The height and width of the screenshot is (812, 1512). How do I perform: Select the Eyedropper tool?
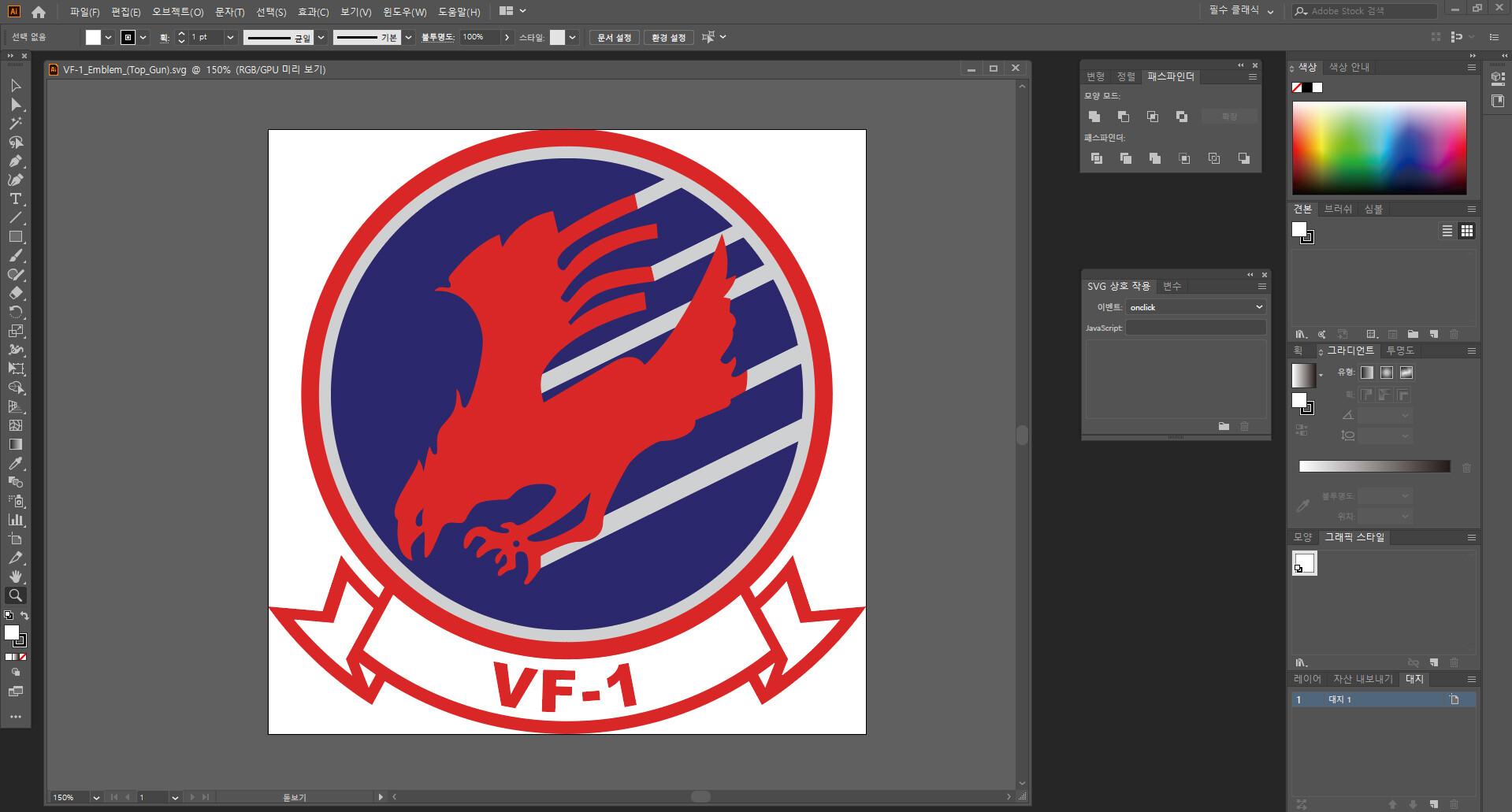(x=16, y=463)
